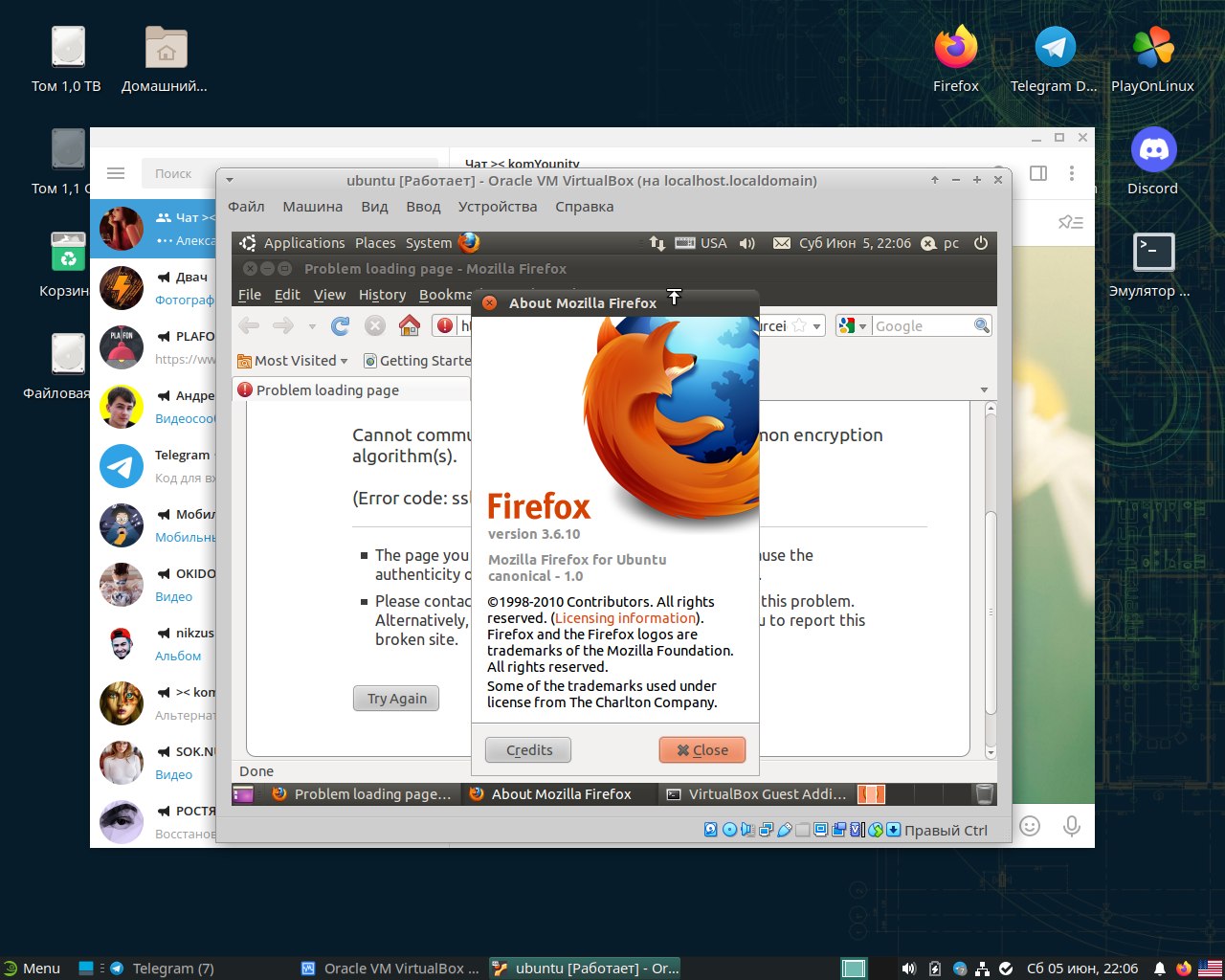Click the Back arrow in guest Firefox
Image resolution: width=1225 pixels, height=980 pixels.
[x=249, y=326]
